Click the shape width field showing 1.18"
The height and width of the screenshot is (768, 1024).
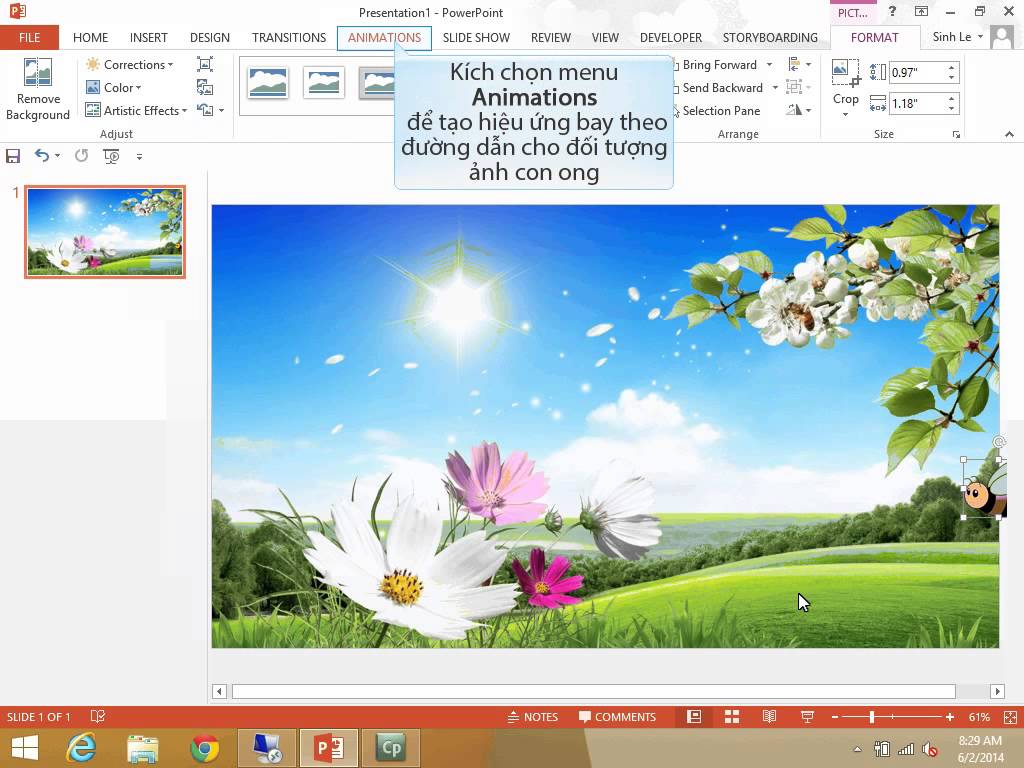(917, 103)
